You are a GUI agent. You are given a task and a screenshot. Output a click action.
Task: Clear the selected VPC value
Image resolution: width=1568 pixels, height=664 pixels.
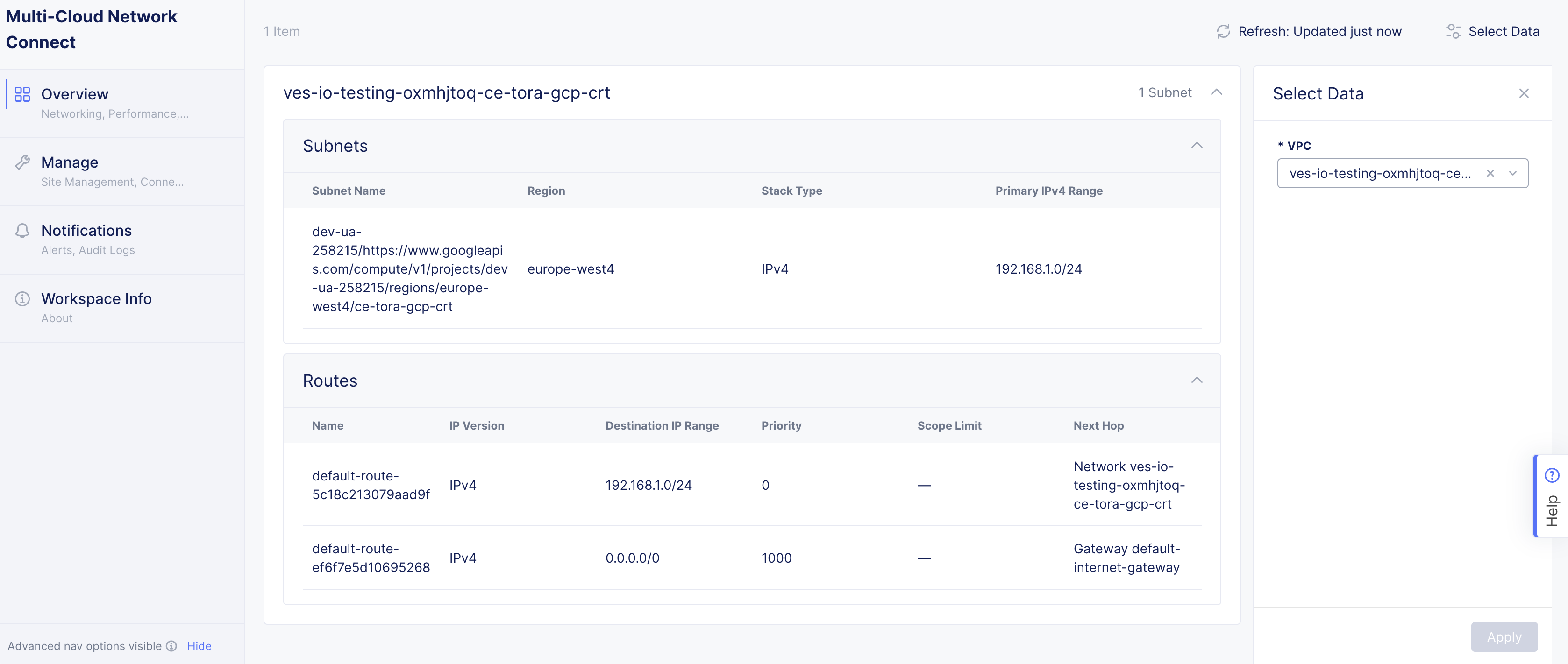pos(1491,173)
